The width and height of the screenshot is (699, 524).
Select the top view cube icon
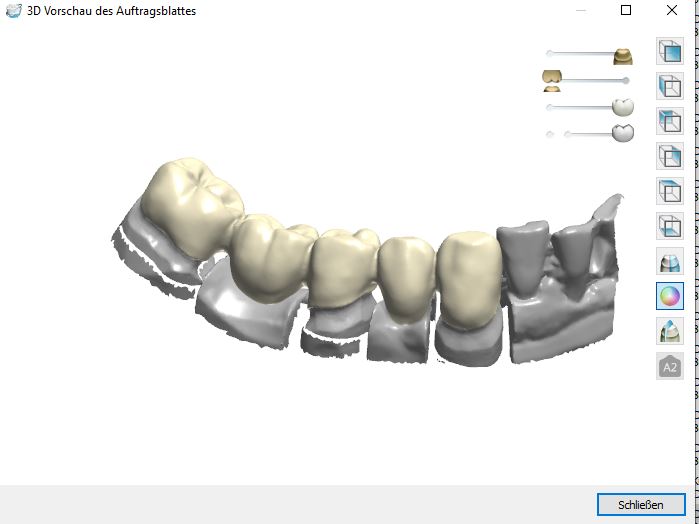tap(670, 191)
